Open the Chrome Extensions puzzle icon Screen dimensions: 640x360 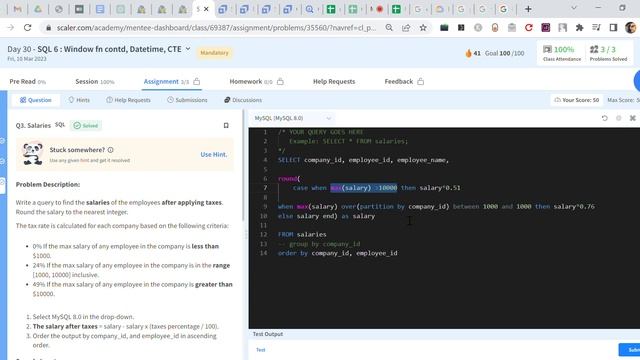[579, 28]
